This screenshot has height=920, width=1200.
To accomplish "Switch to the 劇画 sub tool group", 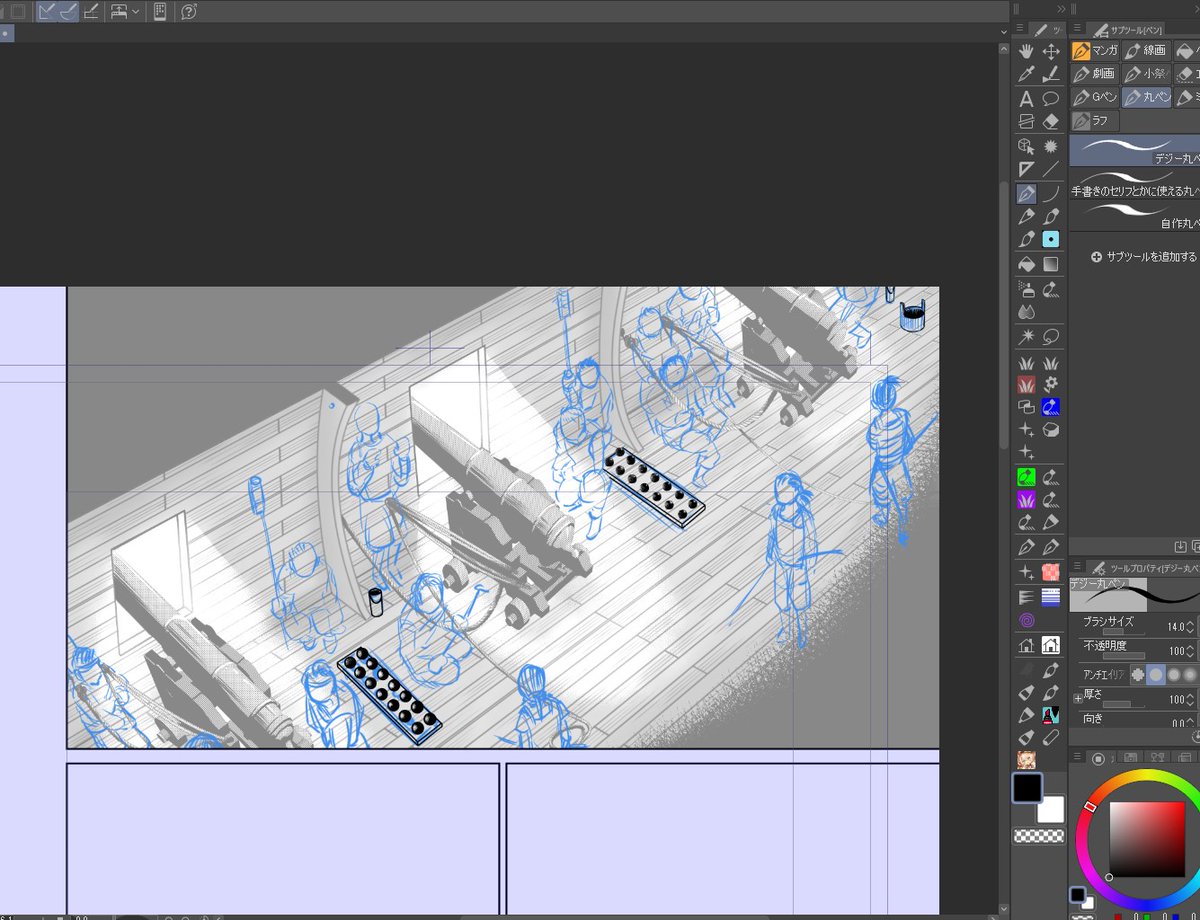I will click(x=1095, y=74).
